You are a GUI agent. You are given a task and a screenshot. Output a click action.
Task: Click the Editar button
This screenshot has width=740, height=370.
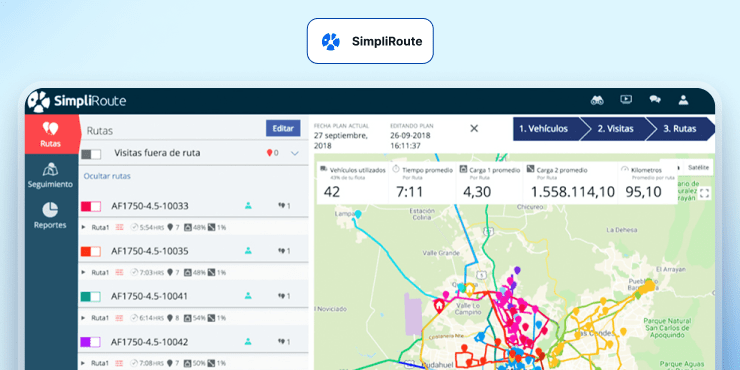283,128
